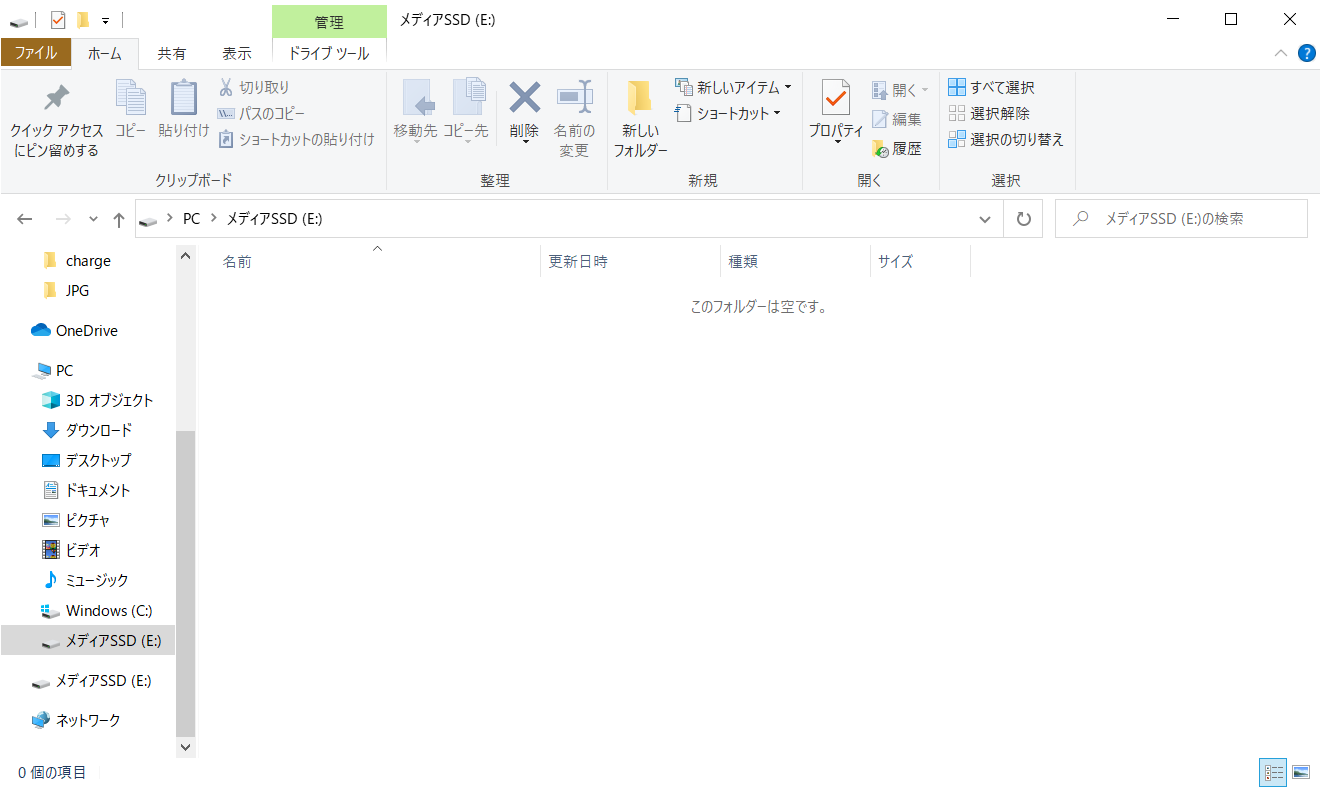
Task: Open the Properties icon in ribbon
Action: click(x=835, y=98)
